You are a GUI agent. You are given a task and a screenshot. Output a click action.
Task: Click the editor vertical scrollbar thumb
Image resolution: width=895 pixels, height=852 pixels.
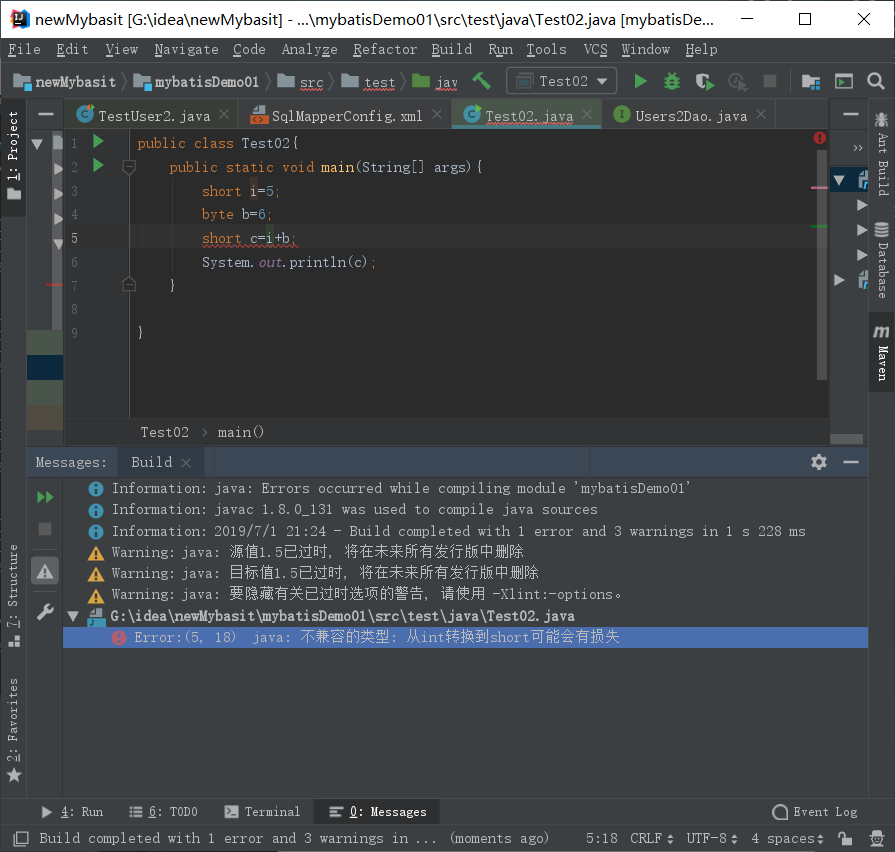coord(822,265)
